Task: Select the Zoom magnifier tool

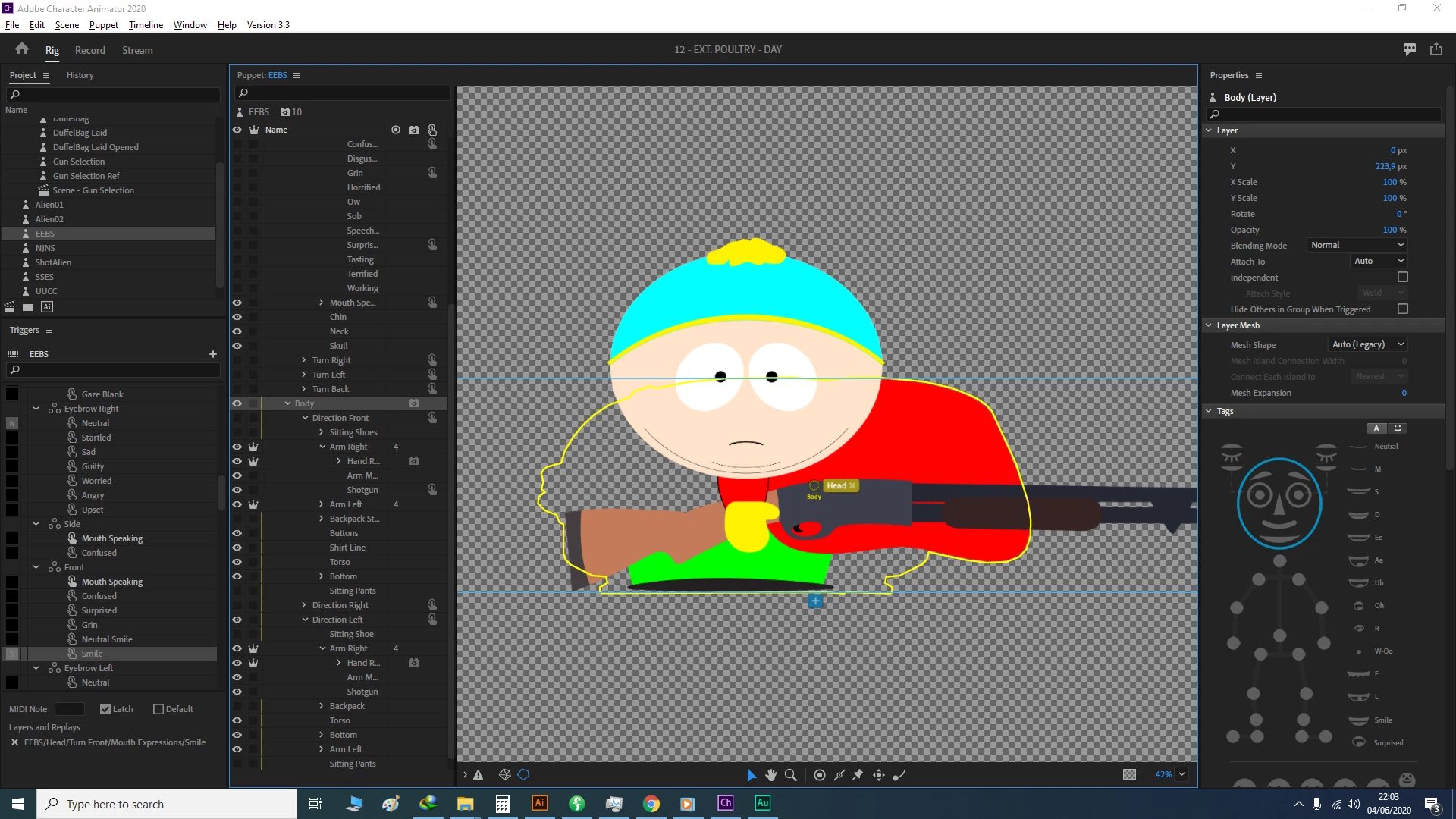Action: click(790, 774)
